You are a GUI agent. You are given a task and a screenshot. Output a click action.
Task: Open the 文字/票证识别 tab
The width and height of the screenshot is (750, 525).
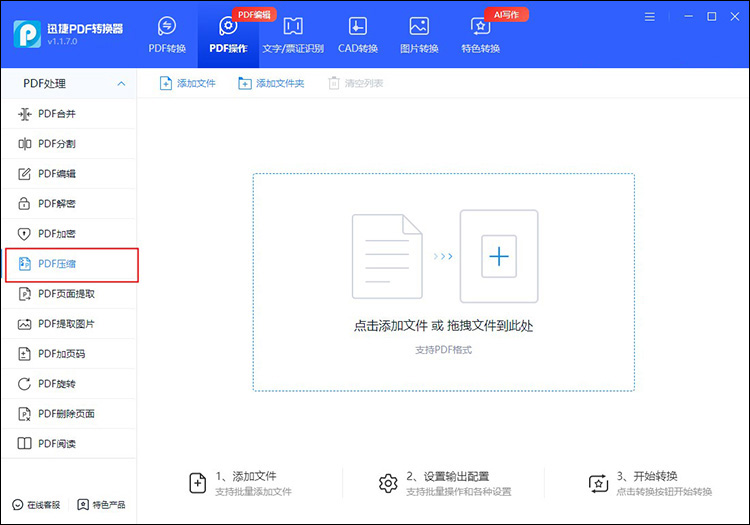tap(293, 27)
